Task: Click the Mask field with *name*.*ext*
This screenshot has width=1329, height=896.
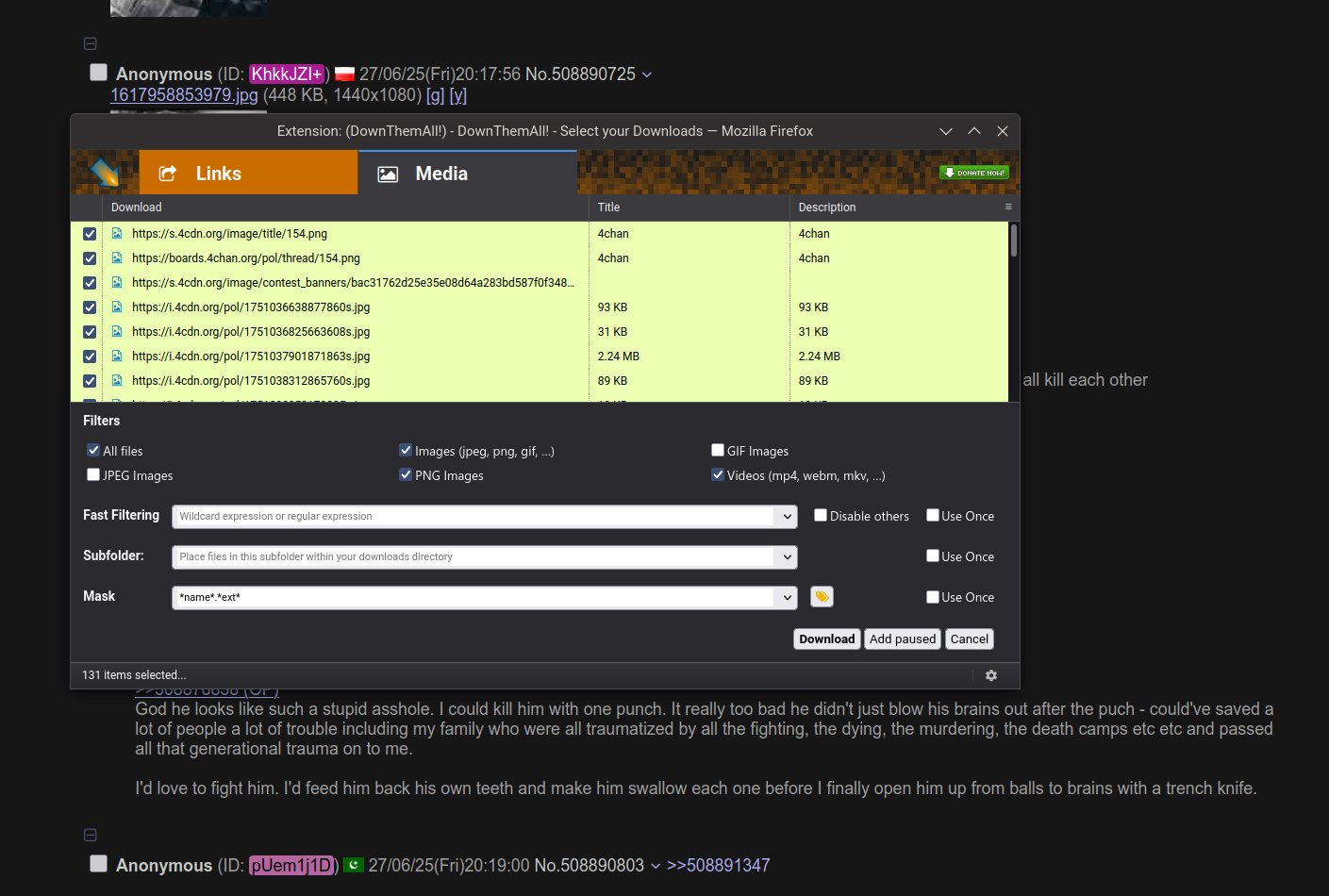Action: (473, 597)
